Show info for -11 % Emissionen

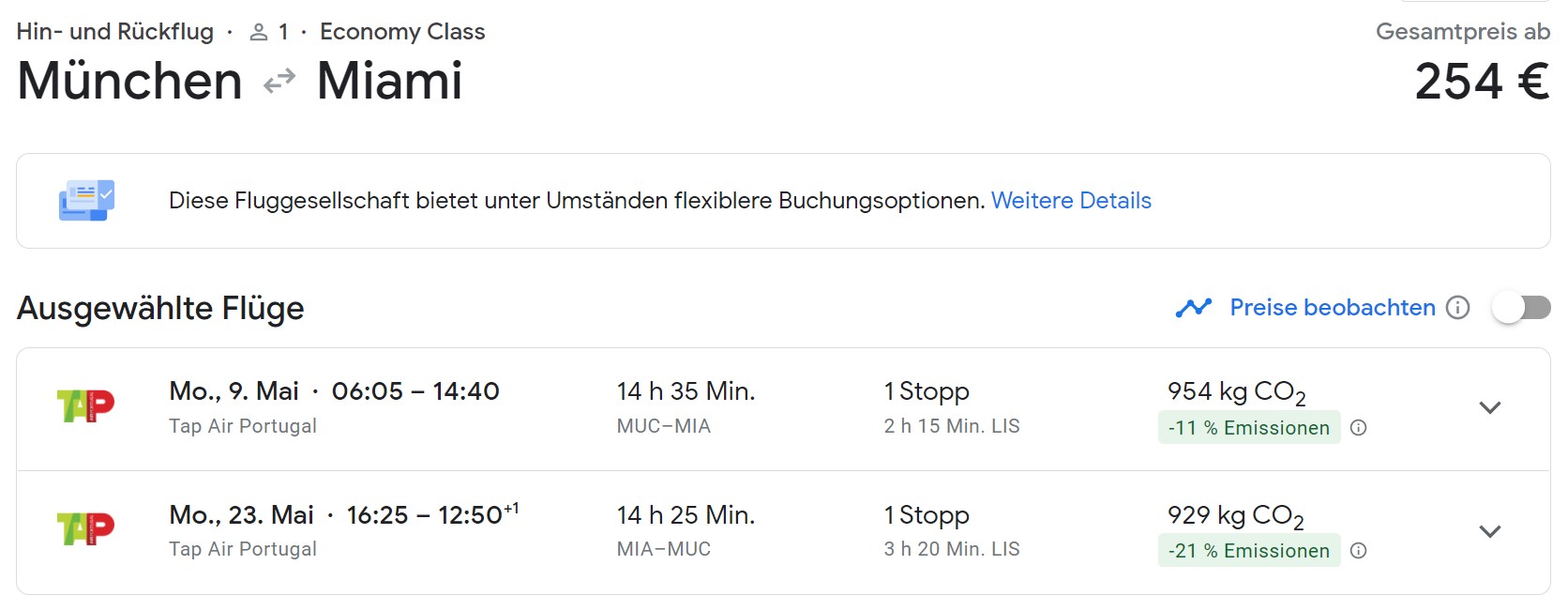click(1358, 428)
